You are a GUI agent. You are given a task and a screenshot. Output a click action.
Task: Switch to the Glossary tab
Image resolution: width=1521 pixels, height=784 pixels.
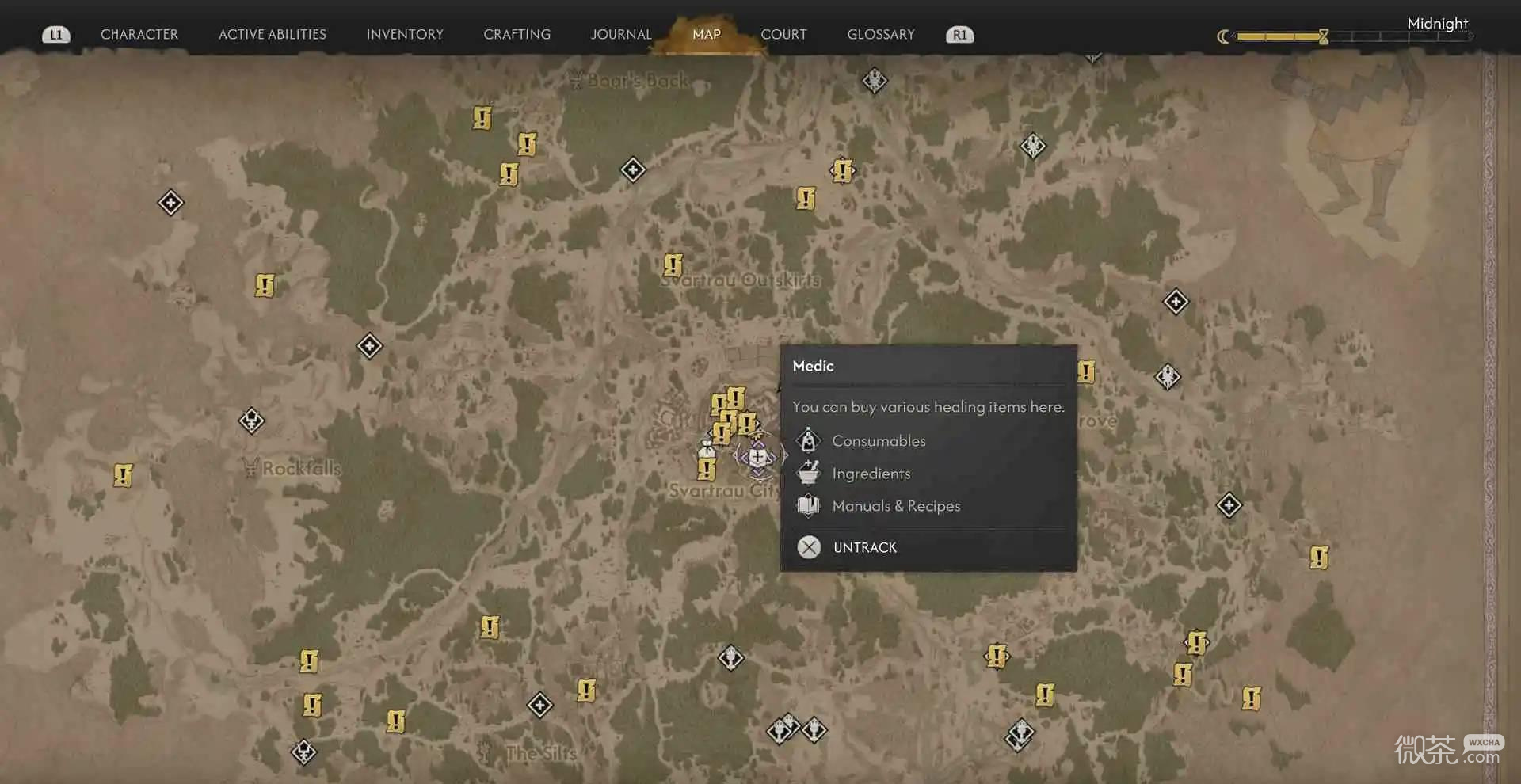[x=881, y=34]
